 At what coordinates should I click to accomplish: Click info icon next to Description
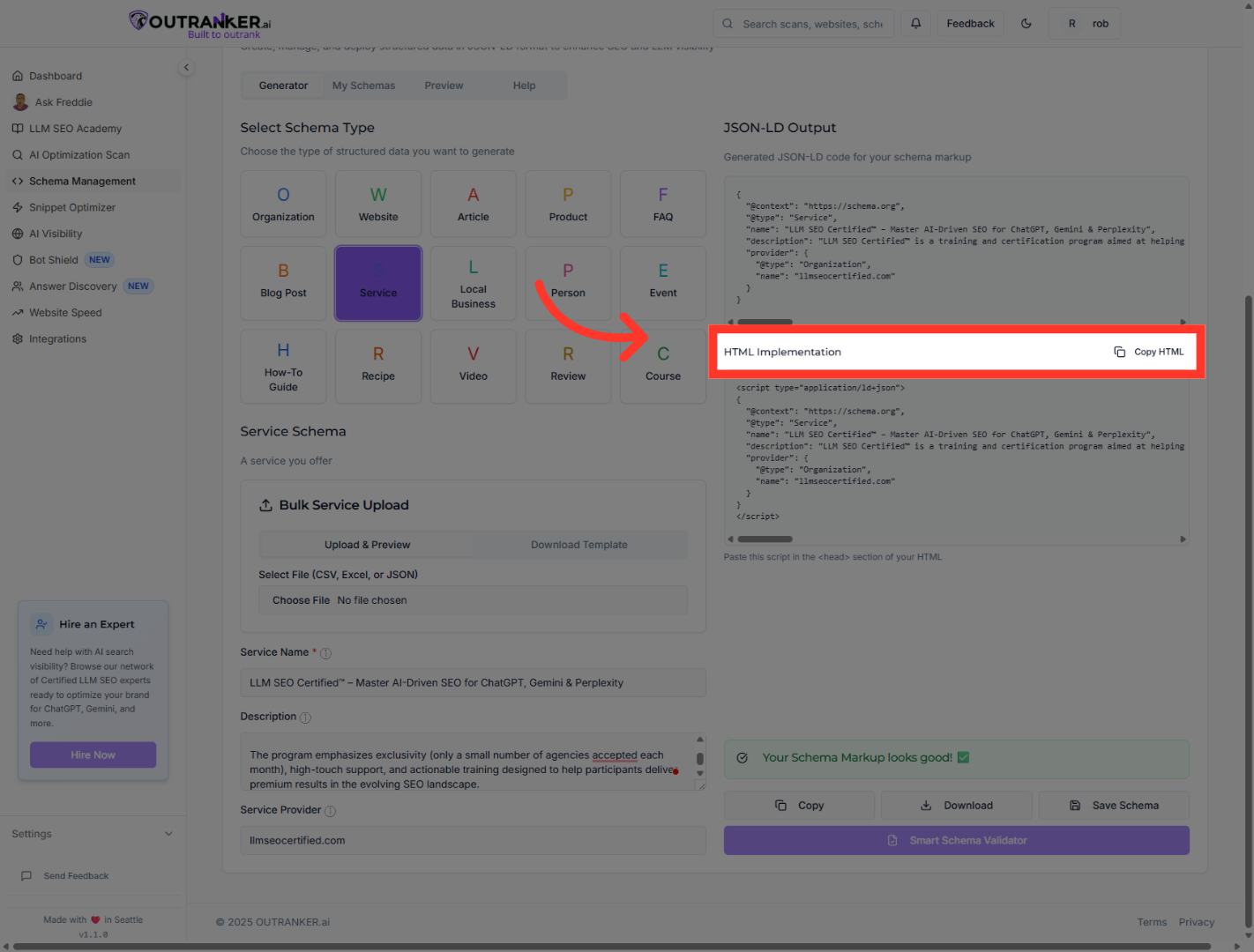305,718
